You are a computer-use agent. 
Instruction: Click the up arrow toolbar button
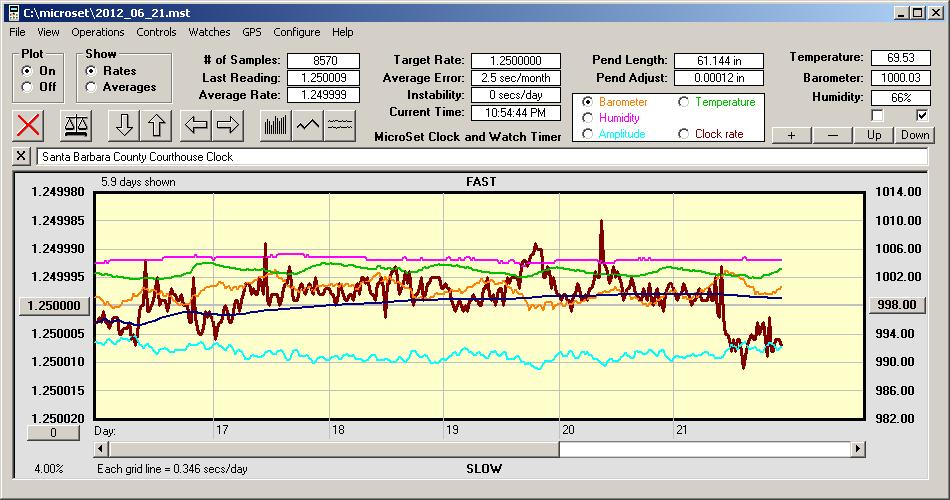coord(156,125)
